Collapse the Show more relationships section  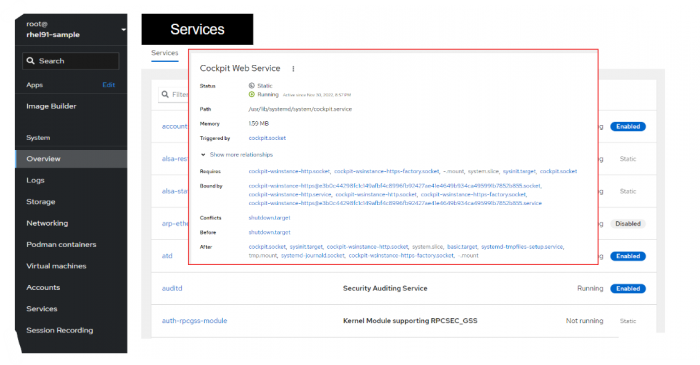(237, 155)
